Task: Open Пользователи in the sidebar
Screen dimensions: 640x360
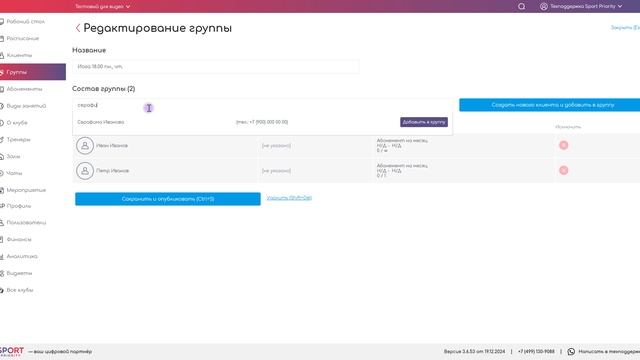Action: [26, 222]
